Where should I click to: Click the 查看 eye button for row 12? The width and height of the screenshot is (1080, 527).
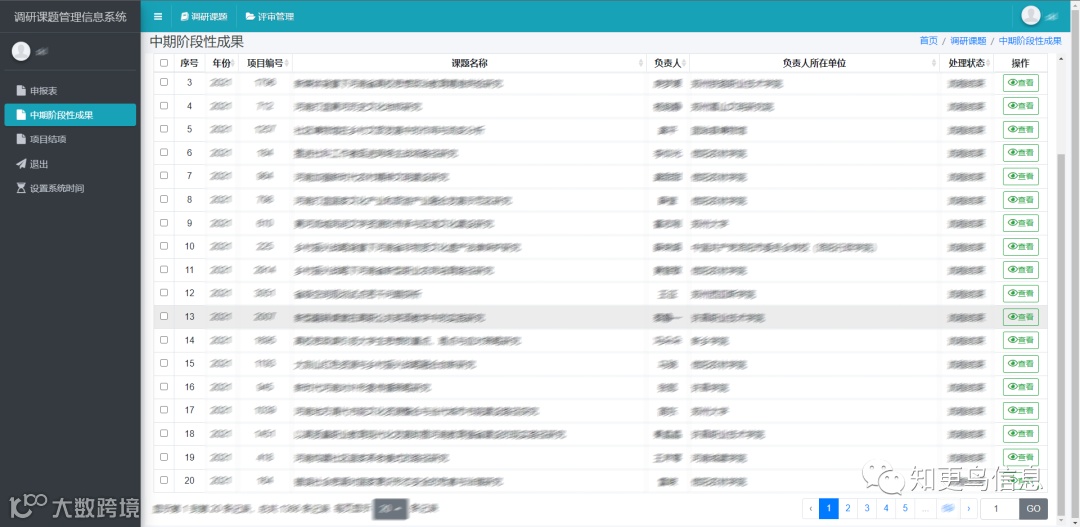(1021, 293)
